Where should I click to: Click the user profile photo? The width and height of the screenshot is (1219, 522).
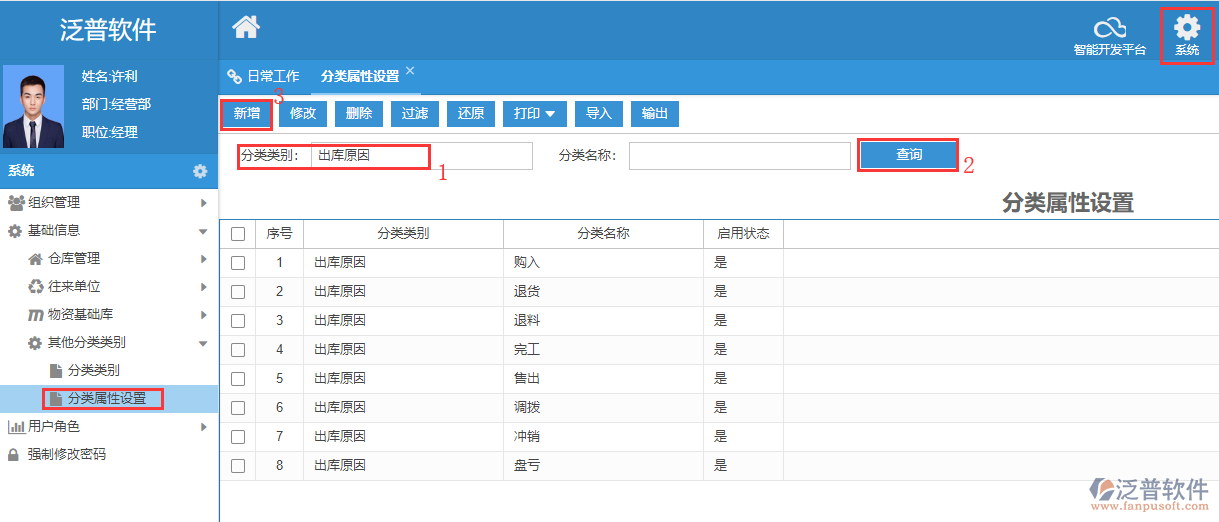(34, 107)
